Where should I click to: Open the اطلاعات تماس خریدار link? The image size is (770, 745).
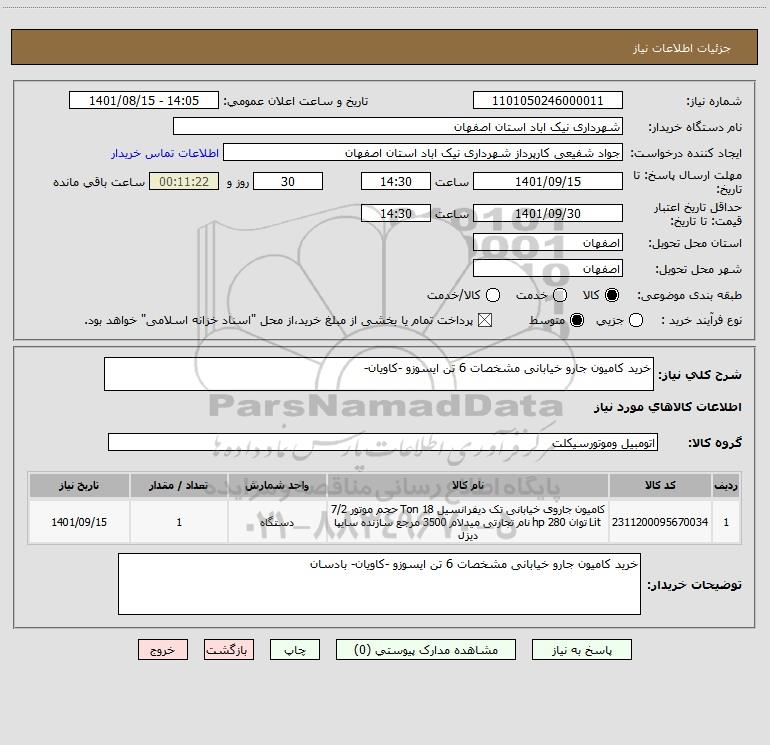[165, 153]
